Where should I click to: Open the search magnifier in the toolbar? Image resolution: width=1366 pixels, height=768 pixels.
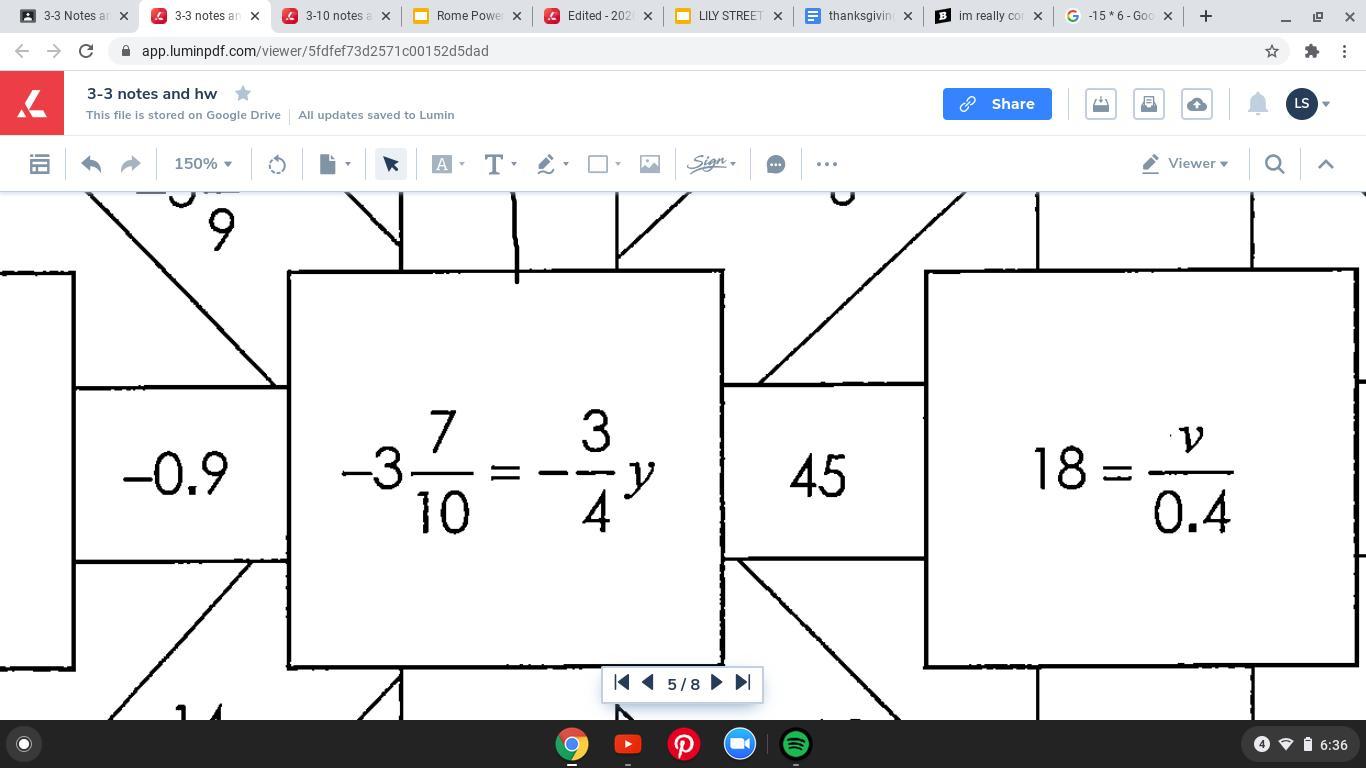pyautogui.click(x=1274, y=164)
